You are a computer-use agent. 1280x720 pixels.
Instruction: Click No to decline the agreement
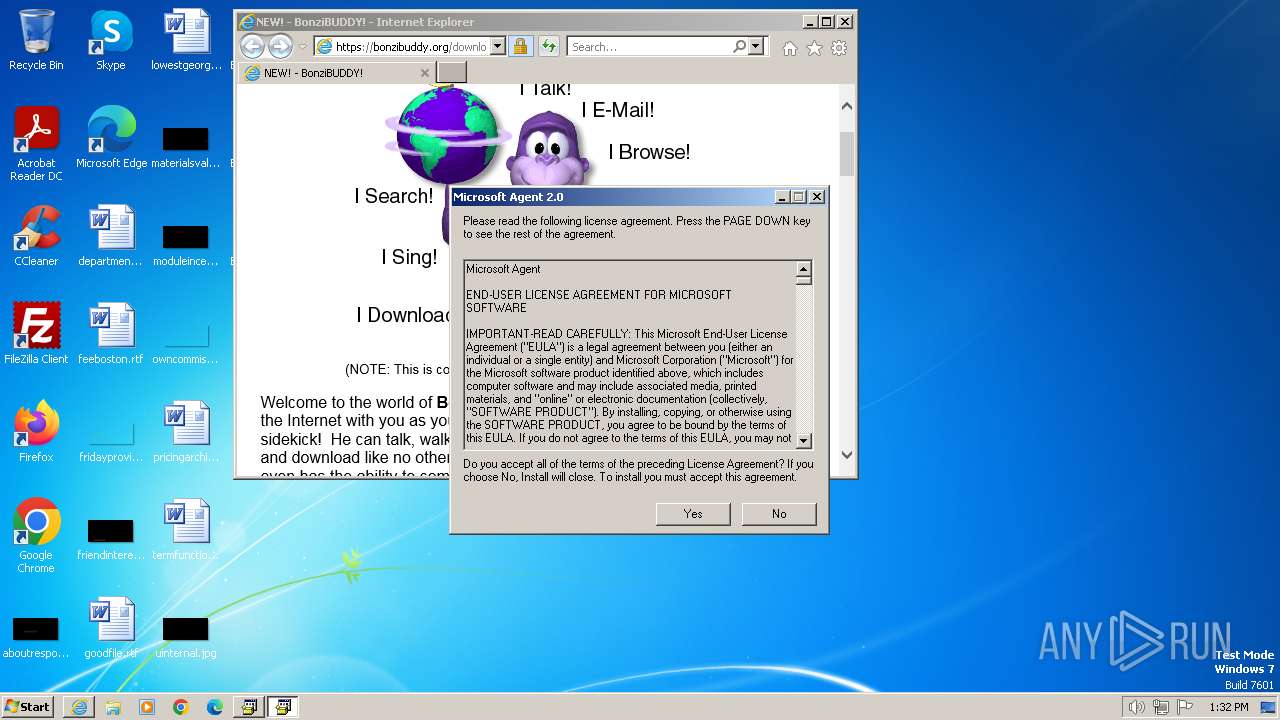click(x=779, y=513)
